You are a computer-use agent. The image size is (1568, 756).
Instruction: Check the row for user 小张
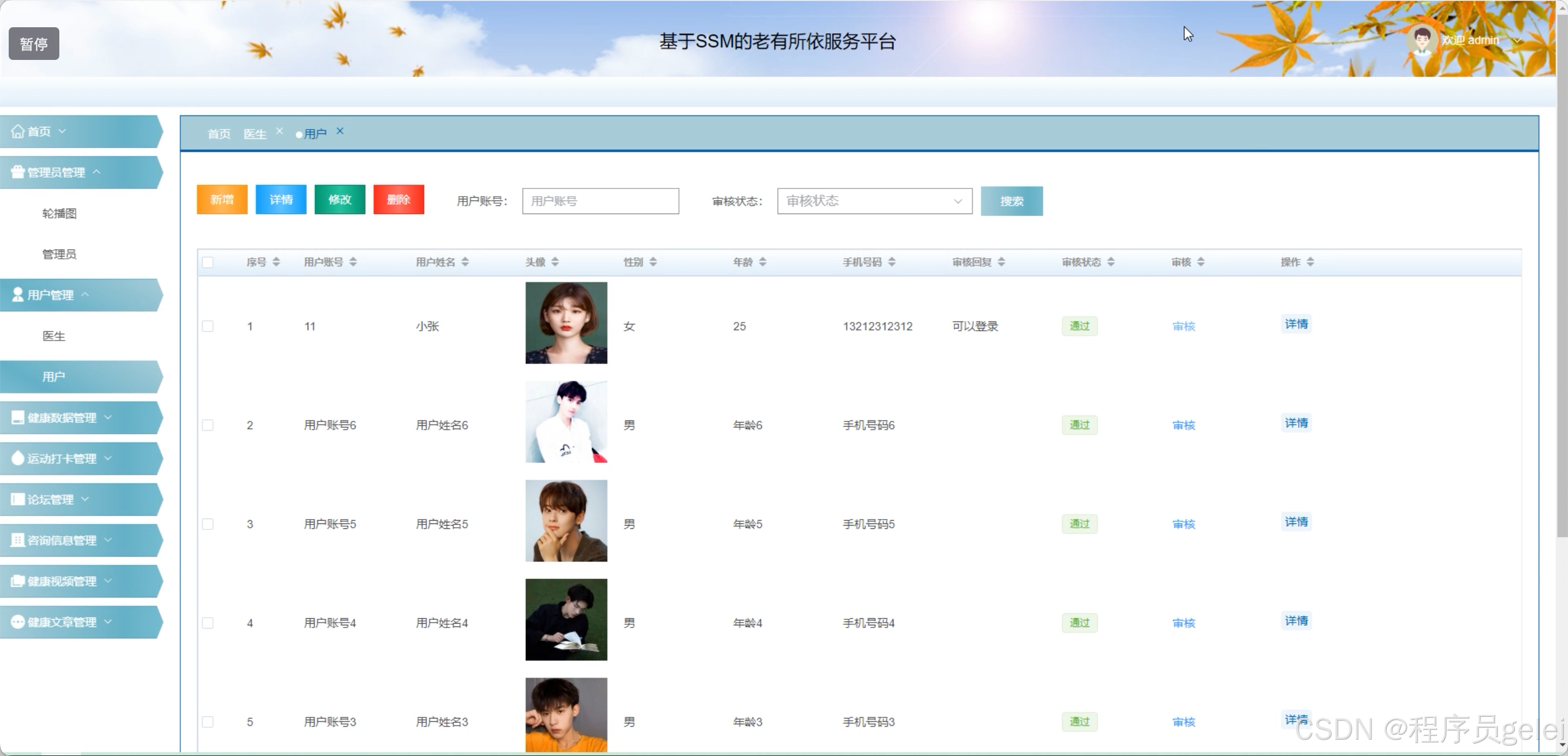(x=208, y=326)
